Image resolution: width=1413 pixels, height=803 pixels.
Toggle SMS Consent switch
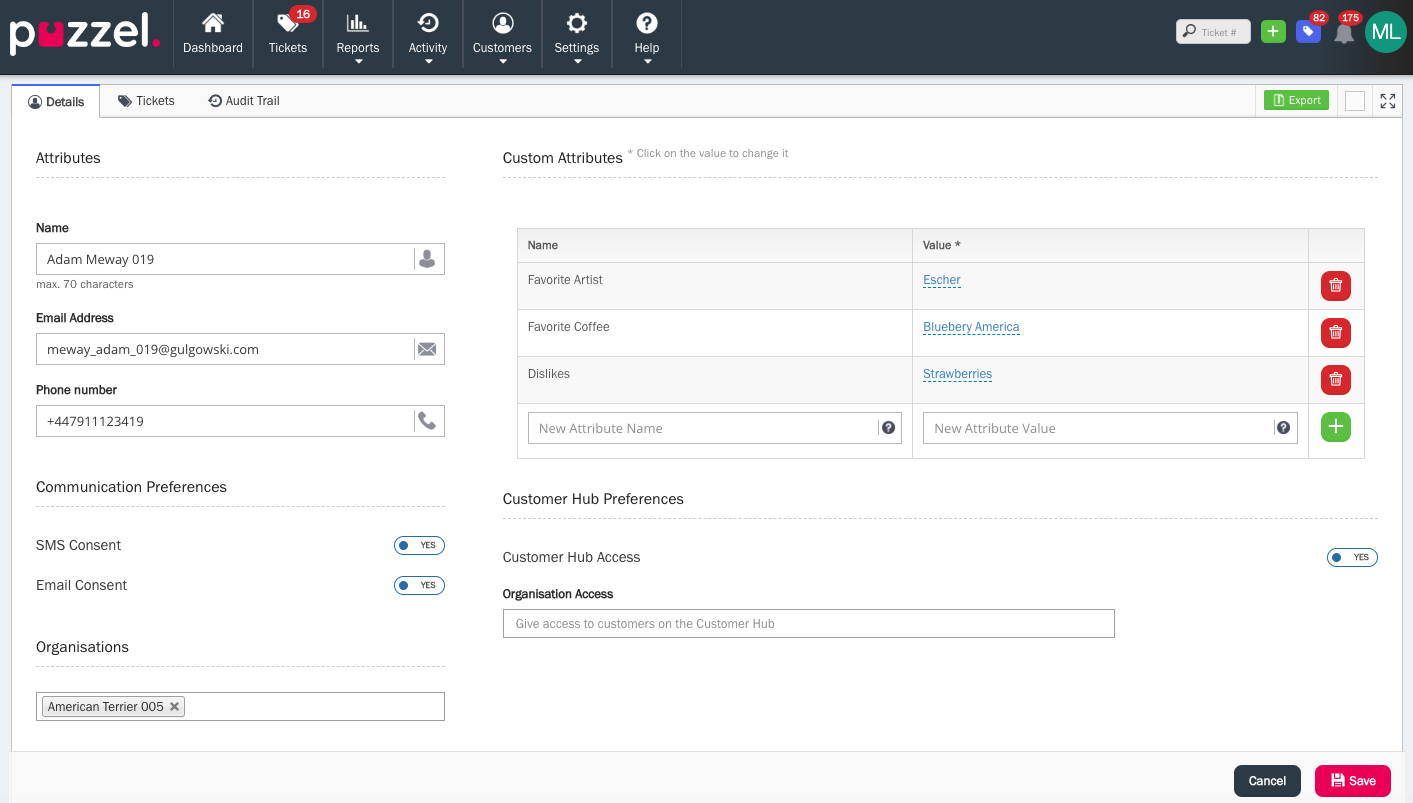pos(419,546)
